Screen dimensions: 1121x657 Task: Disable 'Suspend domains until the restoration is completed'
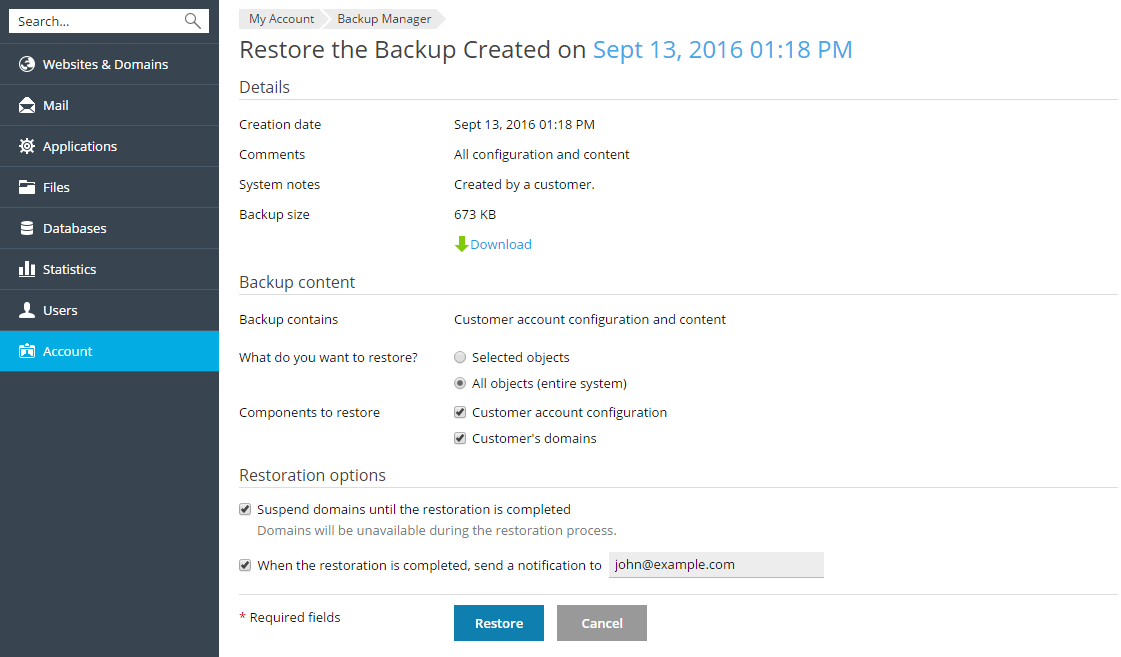tap(245, 509)
